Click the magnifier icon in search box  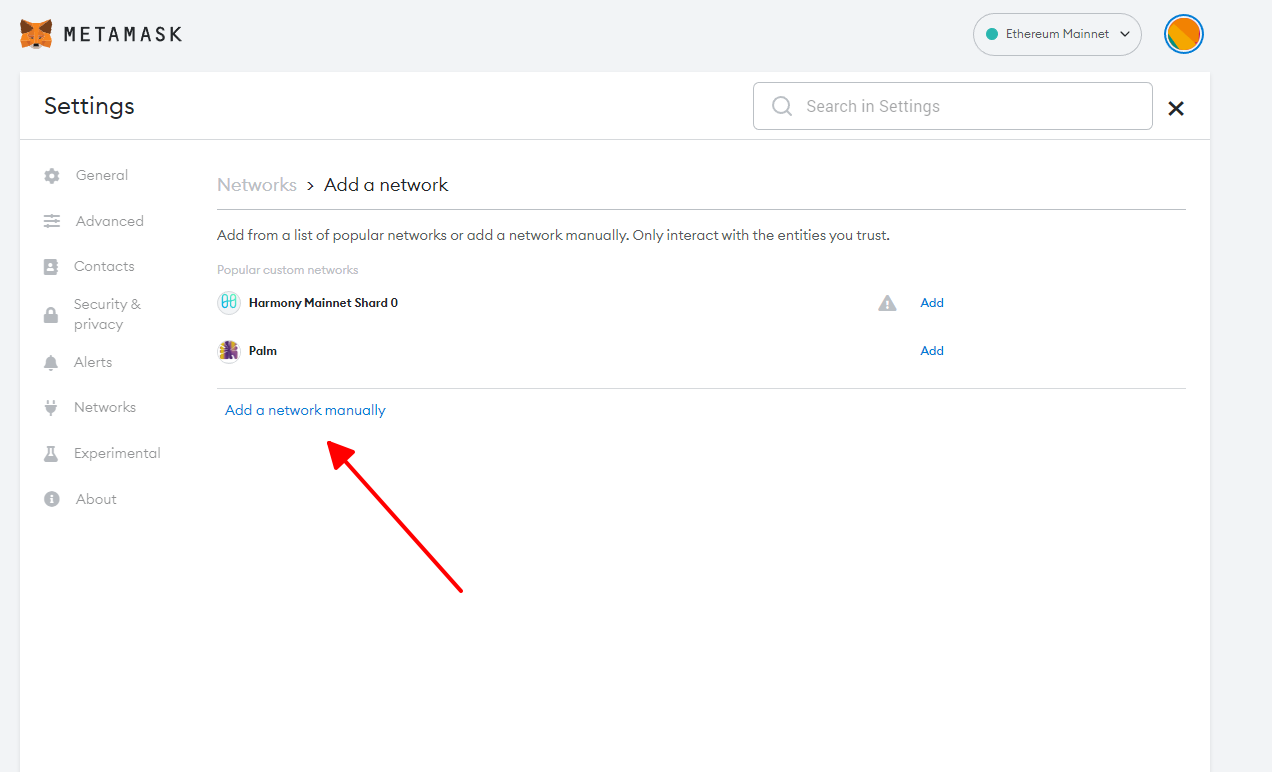click(783, 106)
